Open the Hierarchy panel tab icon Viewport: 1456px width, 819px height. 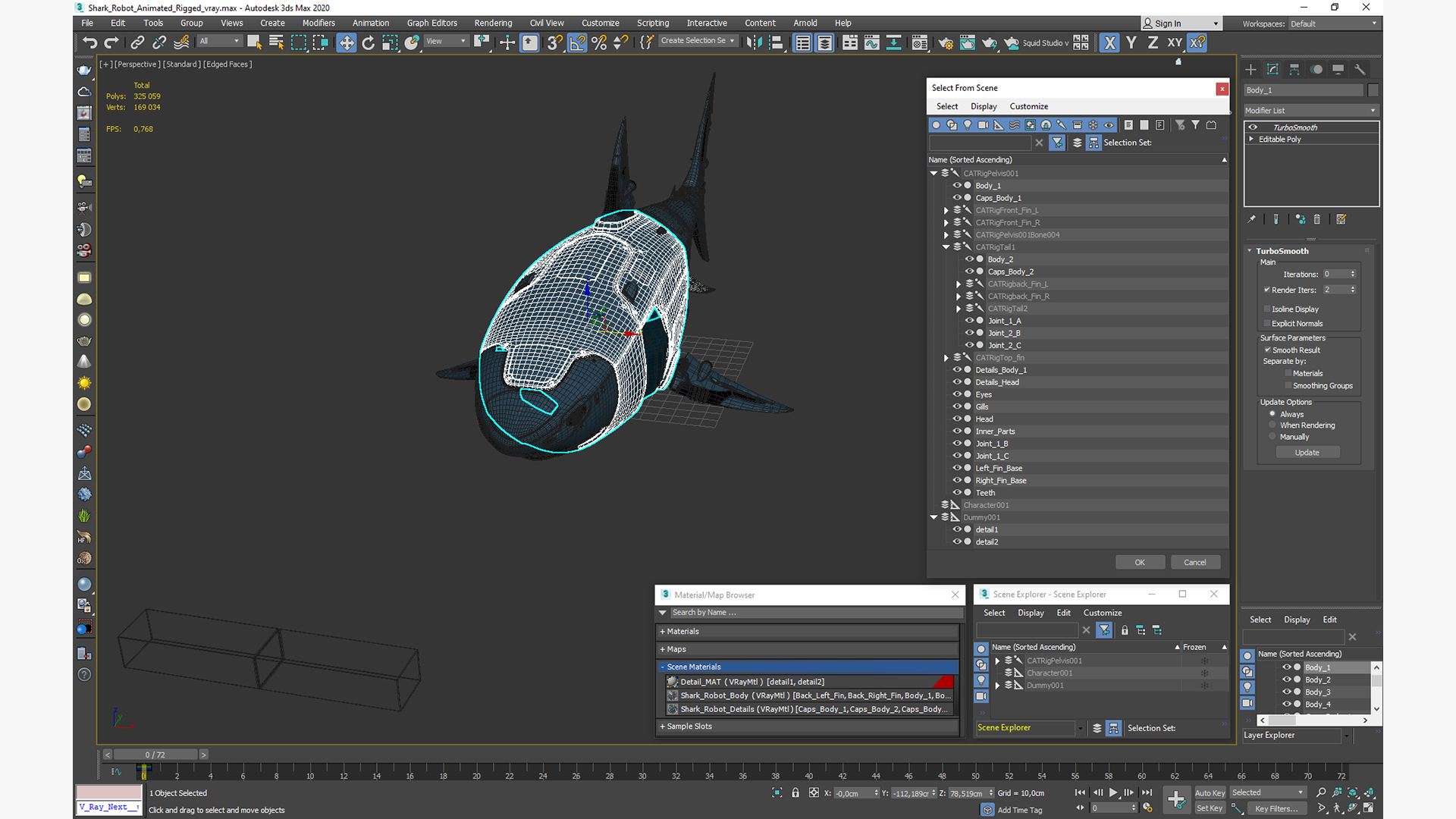[x=1294, y=69]
